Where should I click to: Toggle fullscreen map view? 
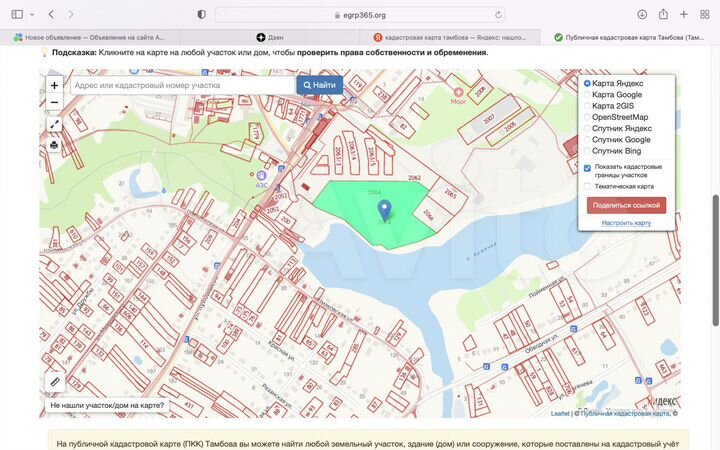point(54,125)
